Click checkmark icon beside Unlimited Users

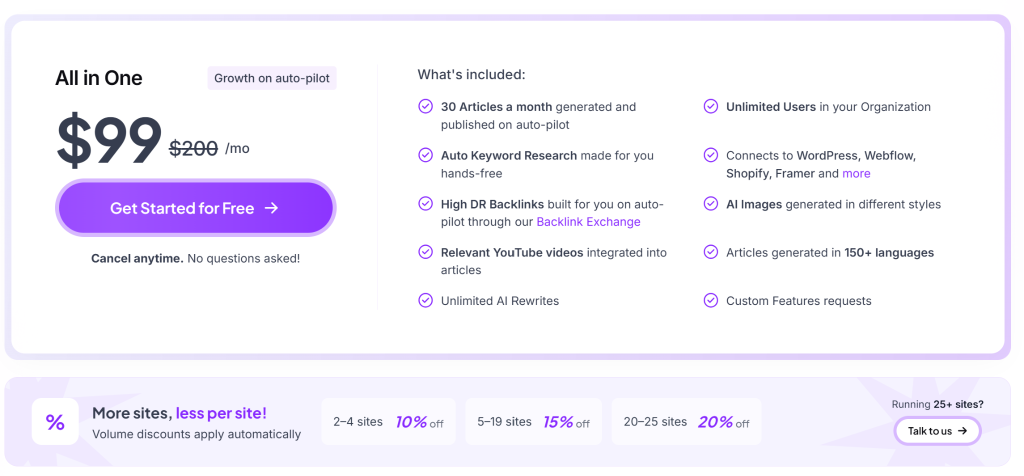click(711, 106)
